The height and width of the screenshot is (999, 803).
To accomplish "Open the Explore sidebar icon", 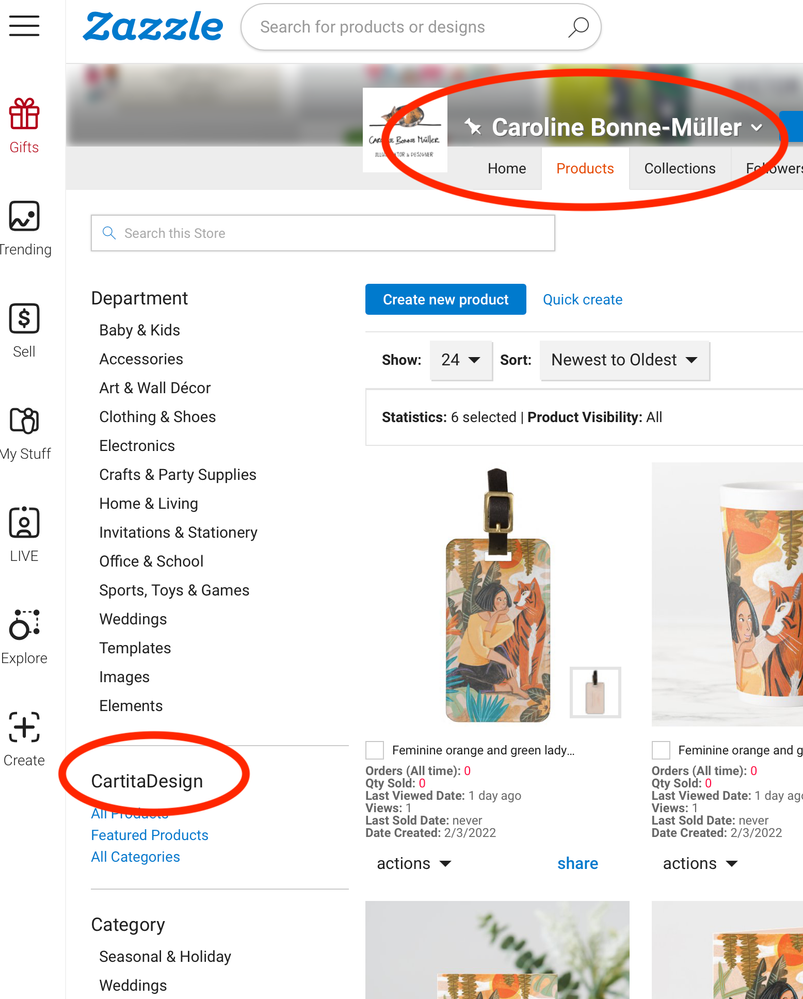I will coord(24,625).
